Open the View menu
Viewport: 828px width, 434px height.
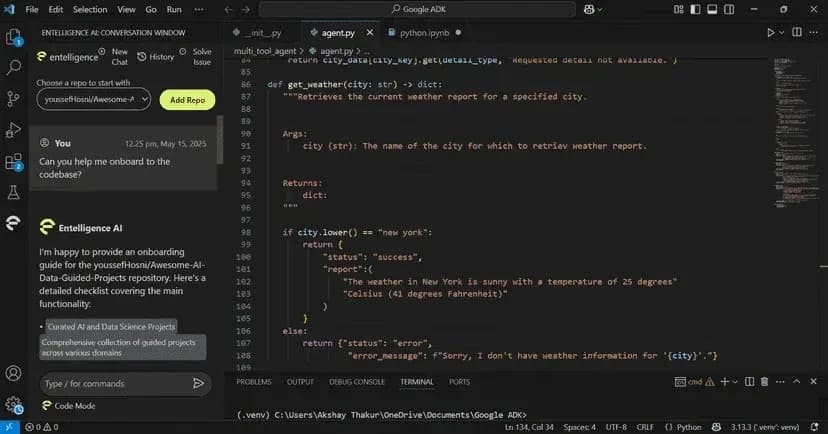126,10
